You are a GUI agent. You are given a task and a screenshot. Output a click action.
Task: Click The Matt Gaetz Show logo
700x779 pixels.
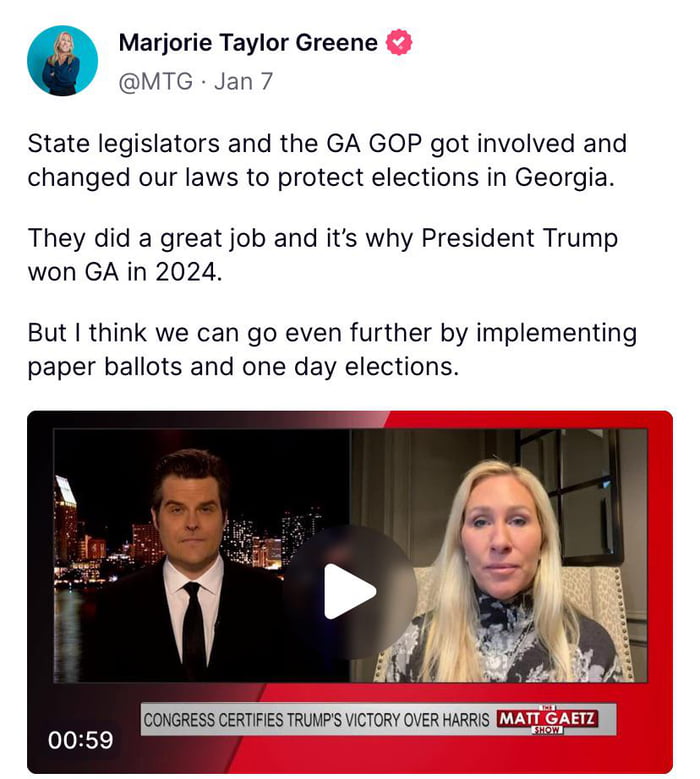click(x=547, y=719)
